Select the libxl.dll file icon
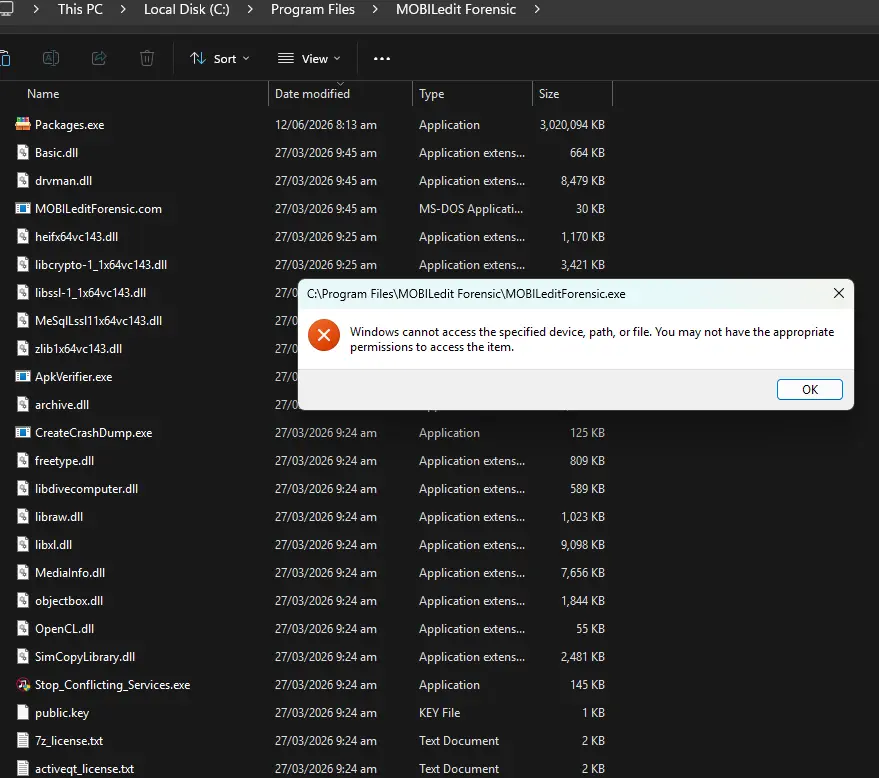879x778 pixels. pyautogui.click(x=23, y=545)
